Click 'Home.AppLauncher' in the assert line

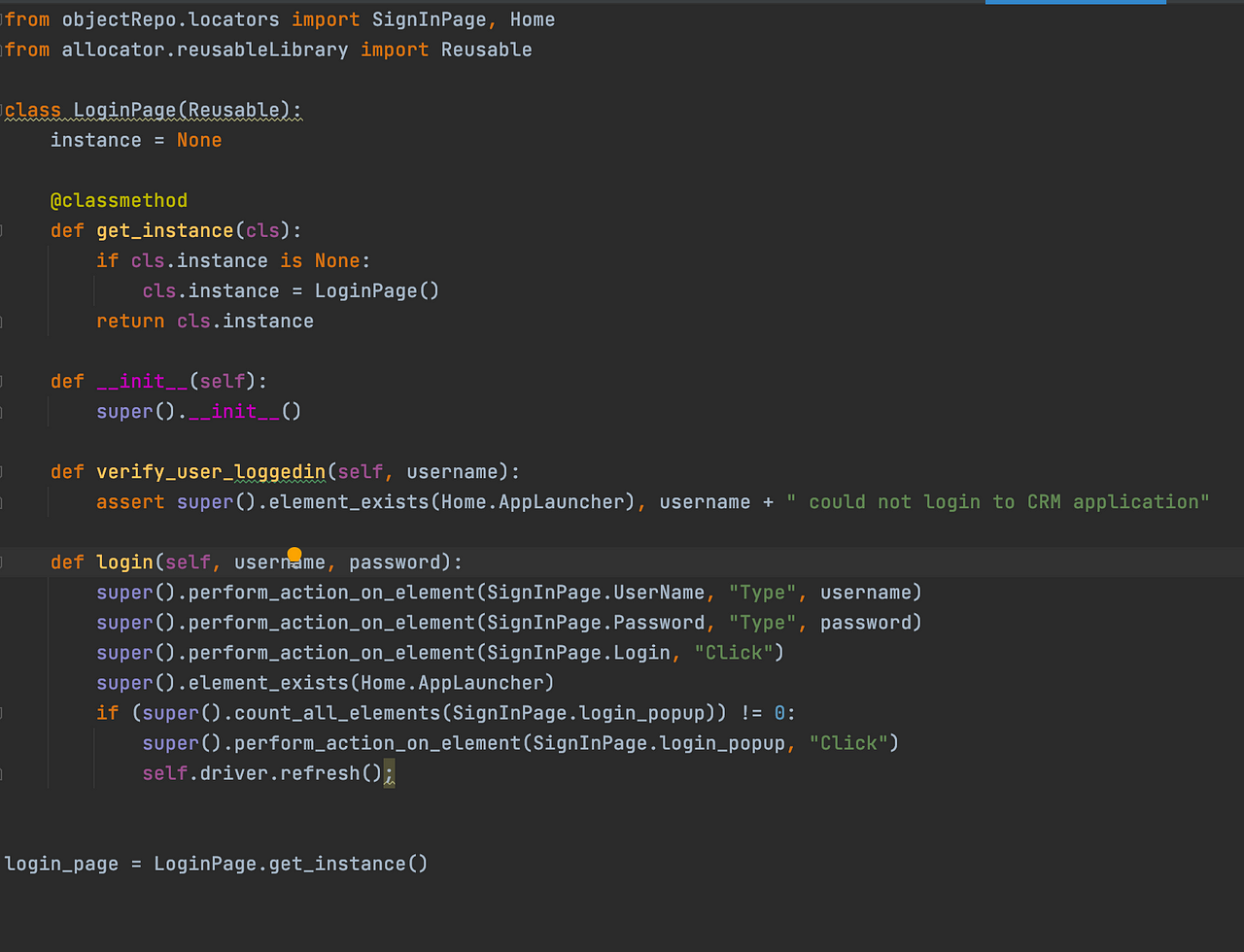click(x=533, y=501)
